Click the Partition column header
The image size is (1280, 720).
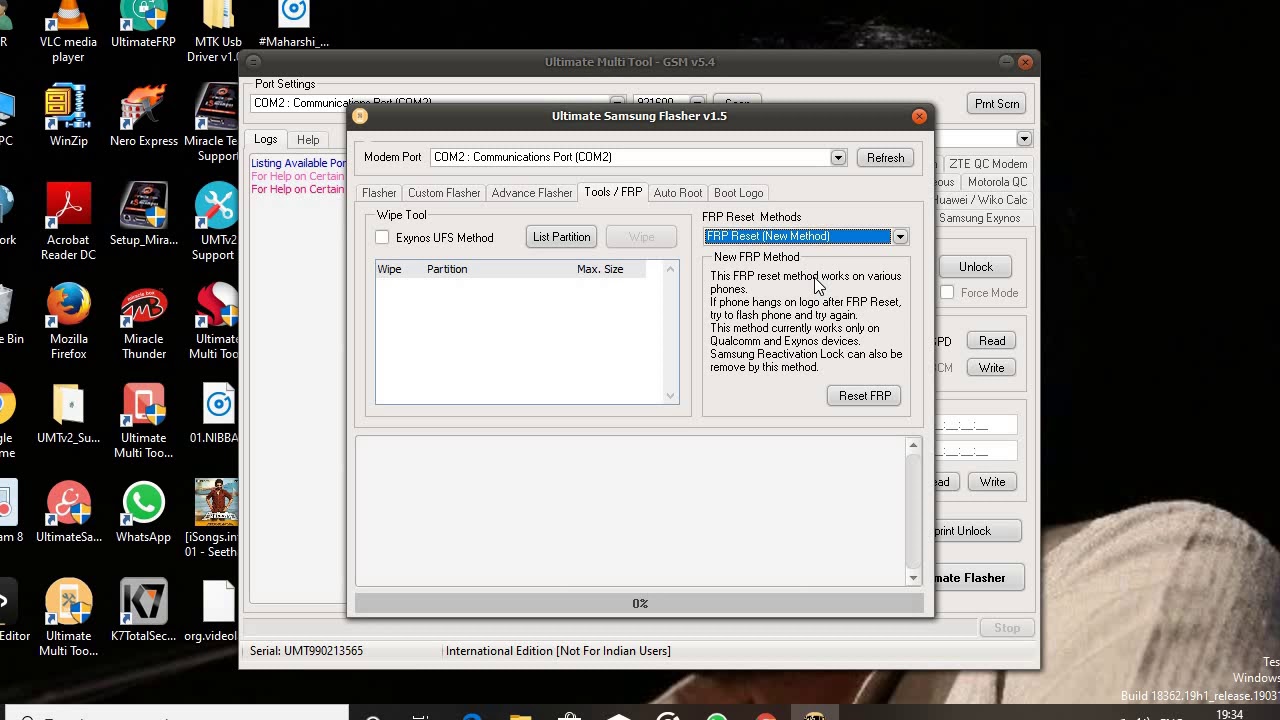[x=497, y=269]
